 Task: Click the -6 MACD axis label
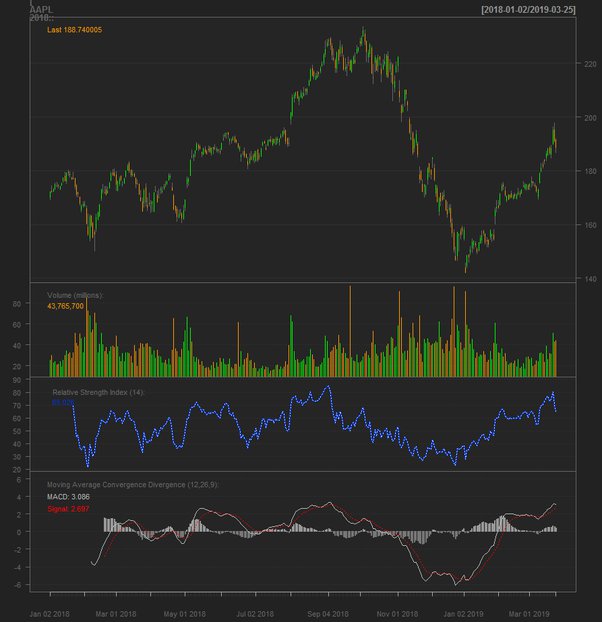pos(21,584)
